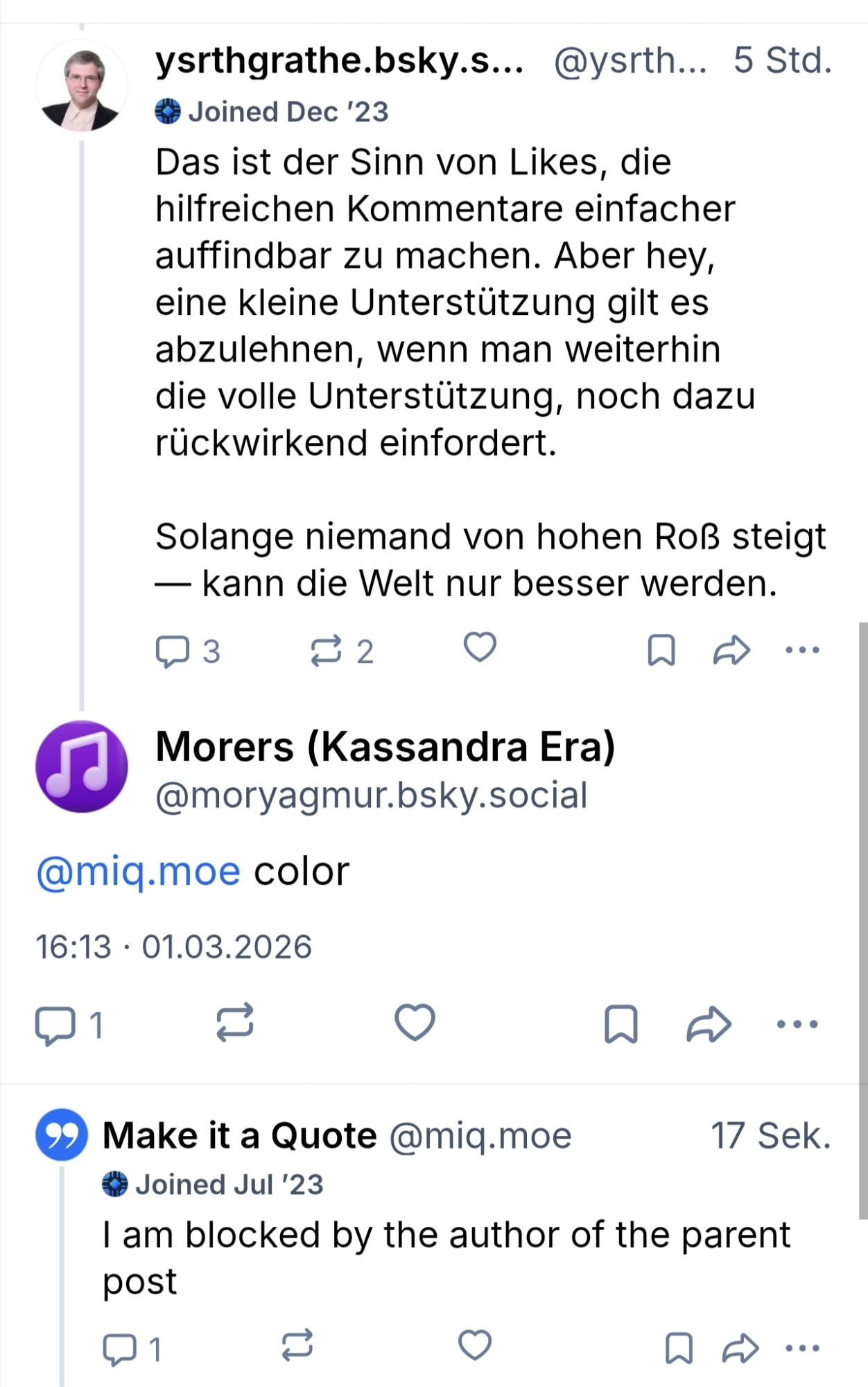The width and height of the screenshot is (868, 1387).
Task: Share the Morers "color" post
Action: pos(709,1024)
